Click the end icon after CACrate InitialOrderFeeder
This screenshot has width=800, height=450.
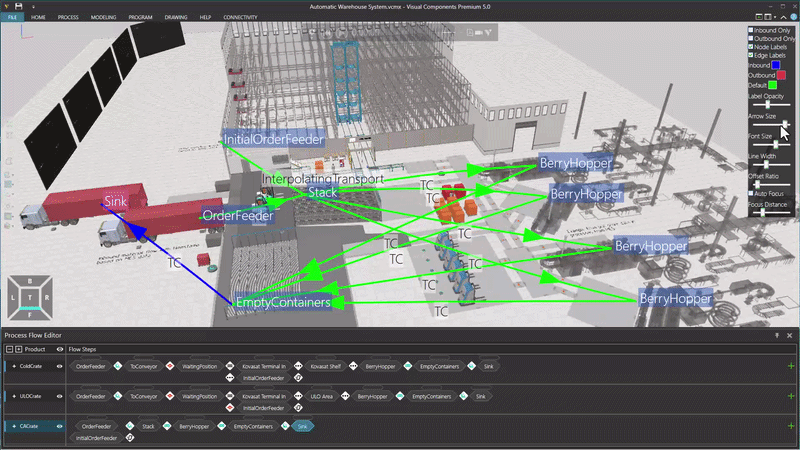pos(130,438)
